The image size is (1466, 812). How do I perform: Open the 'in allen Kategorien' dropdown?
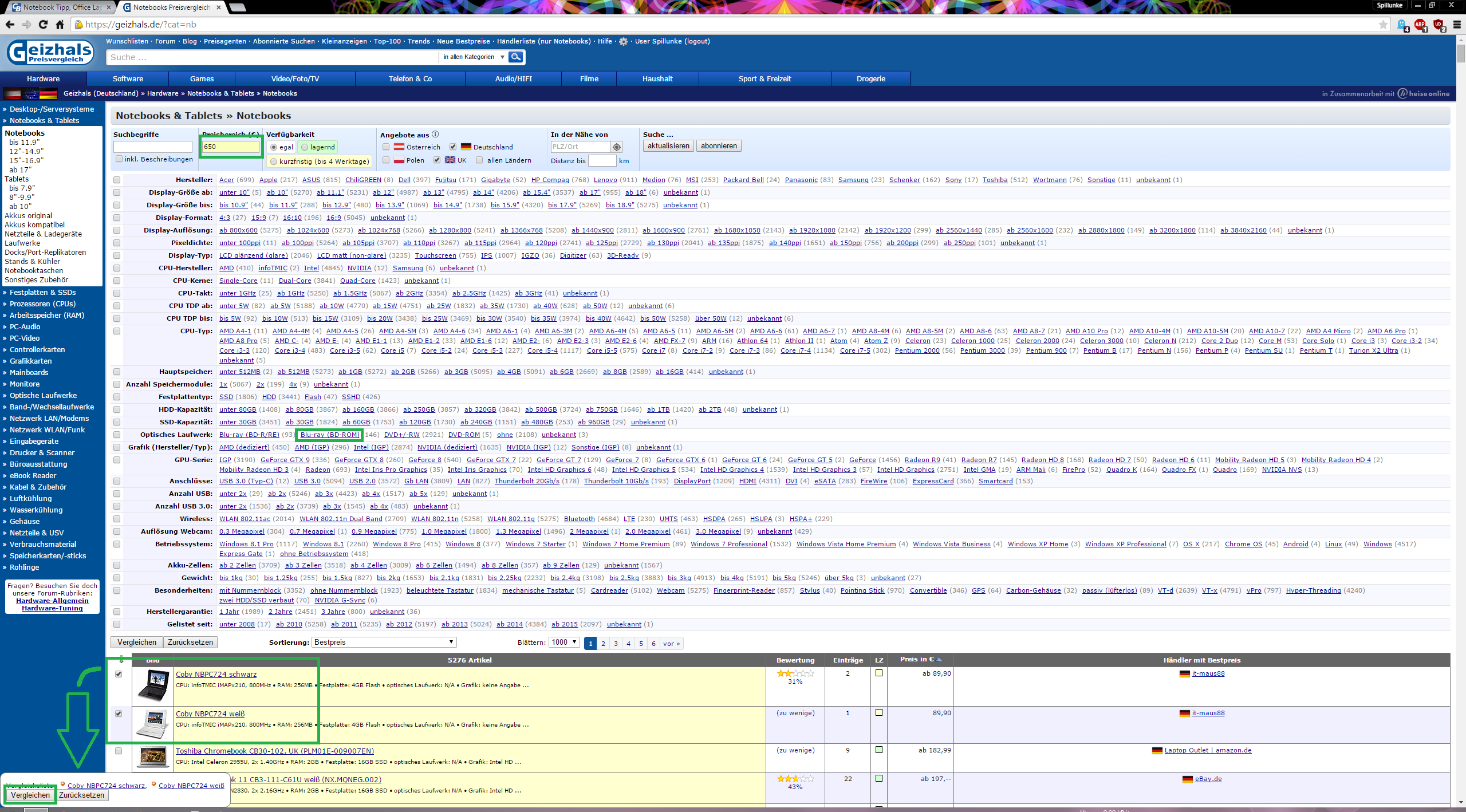pos(474,57)
